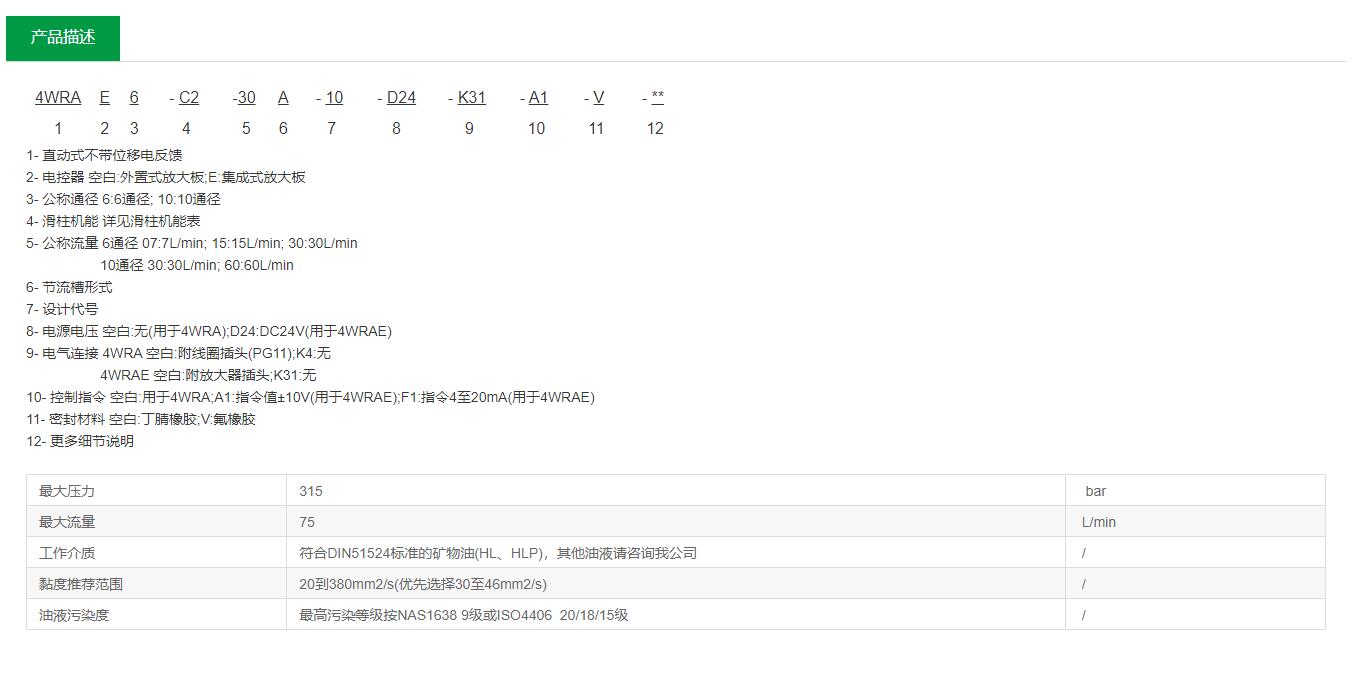Click the ** details code segment
Screen dimensions: 1358x680
coord(657,98)
